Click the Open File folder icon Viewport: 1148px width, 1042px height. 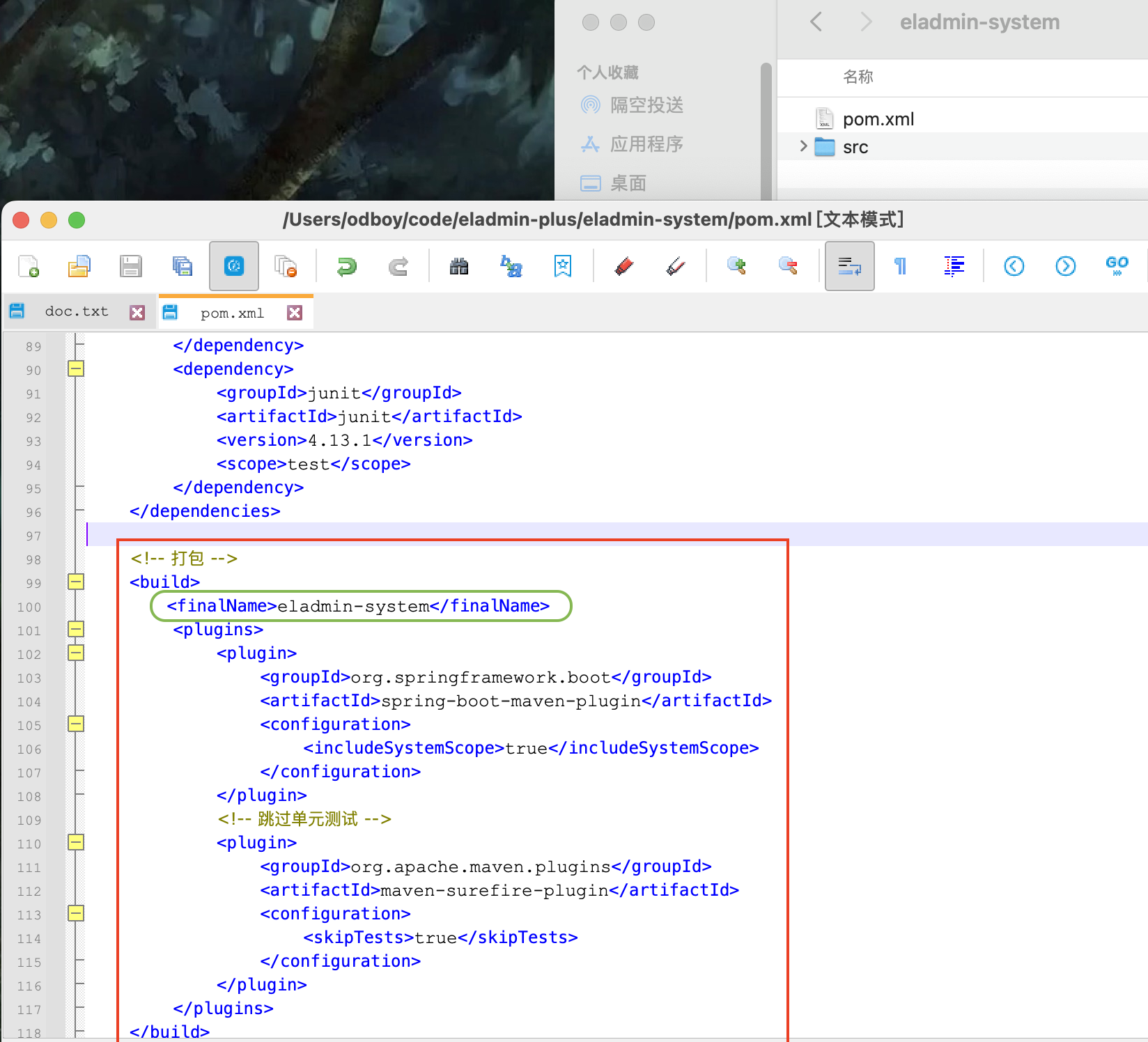pyautogui.click(x=79, y=266)
